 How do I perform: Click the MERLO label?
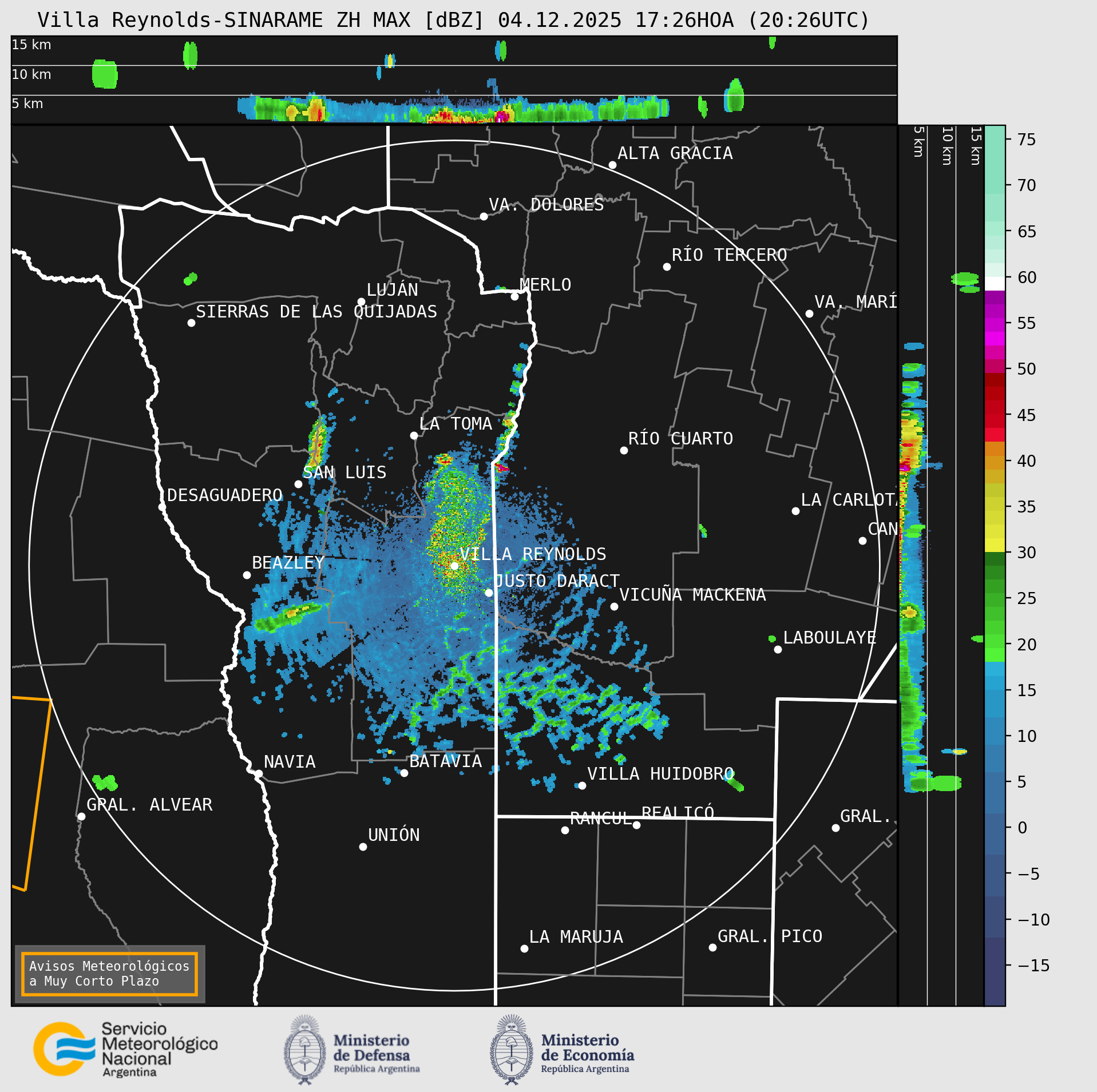point(545,285)
